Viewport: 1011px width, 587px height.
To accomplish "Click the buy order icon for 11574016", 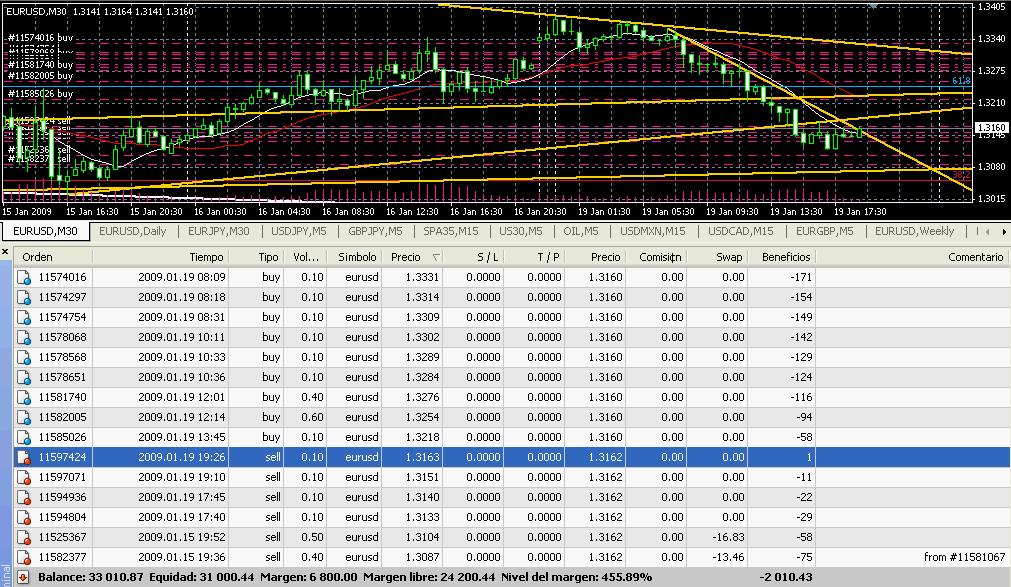I will click(23, 277).
